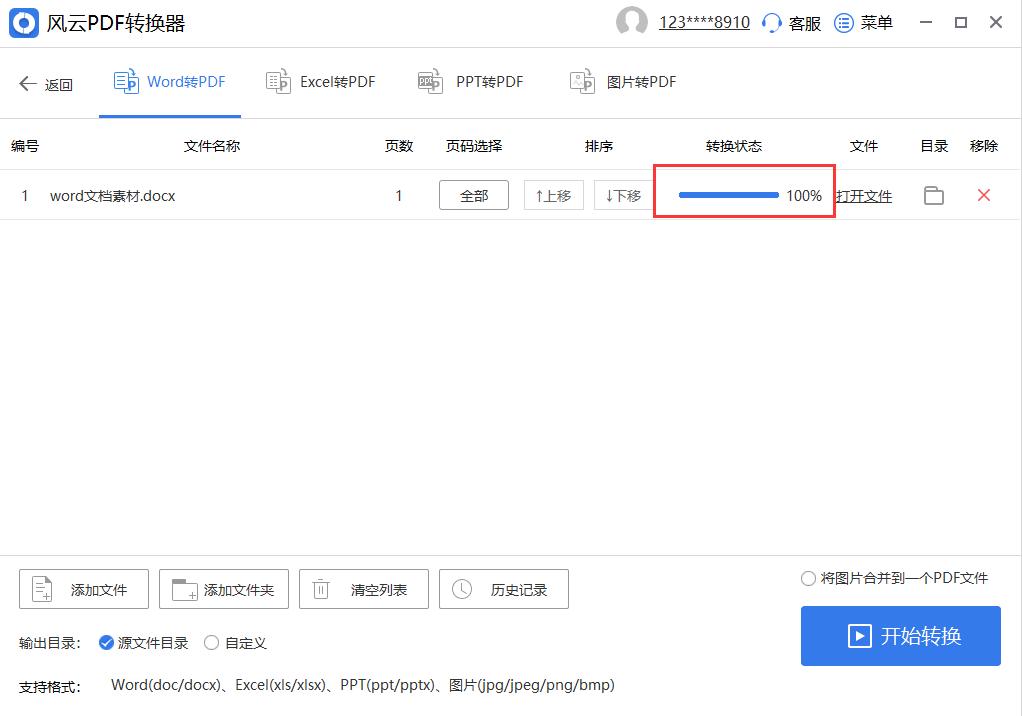Select the 源文件目录 output option
Viewport: 1022px width, 716px height.
107,643
